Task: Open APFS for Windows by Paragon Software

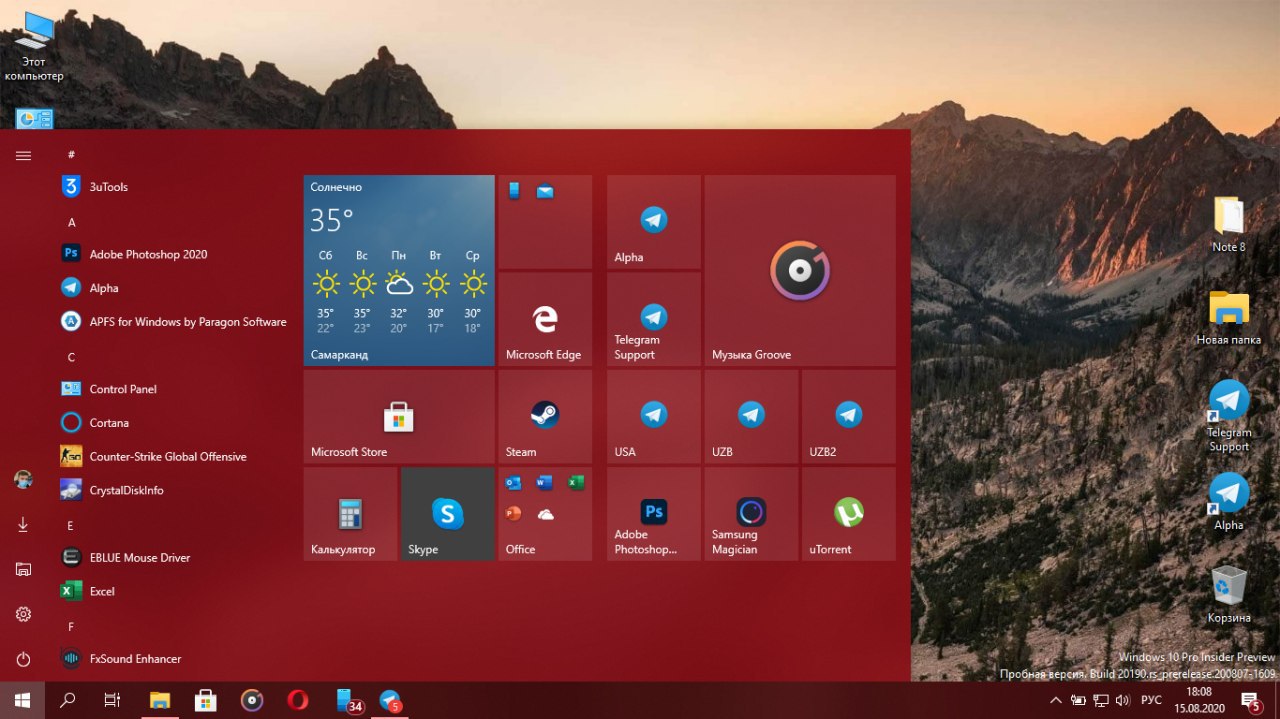Action: (x=175, y=322)
